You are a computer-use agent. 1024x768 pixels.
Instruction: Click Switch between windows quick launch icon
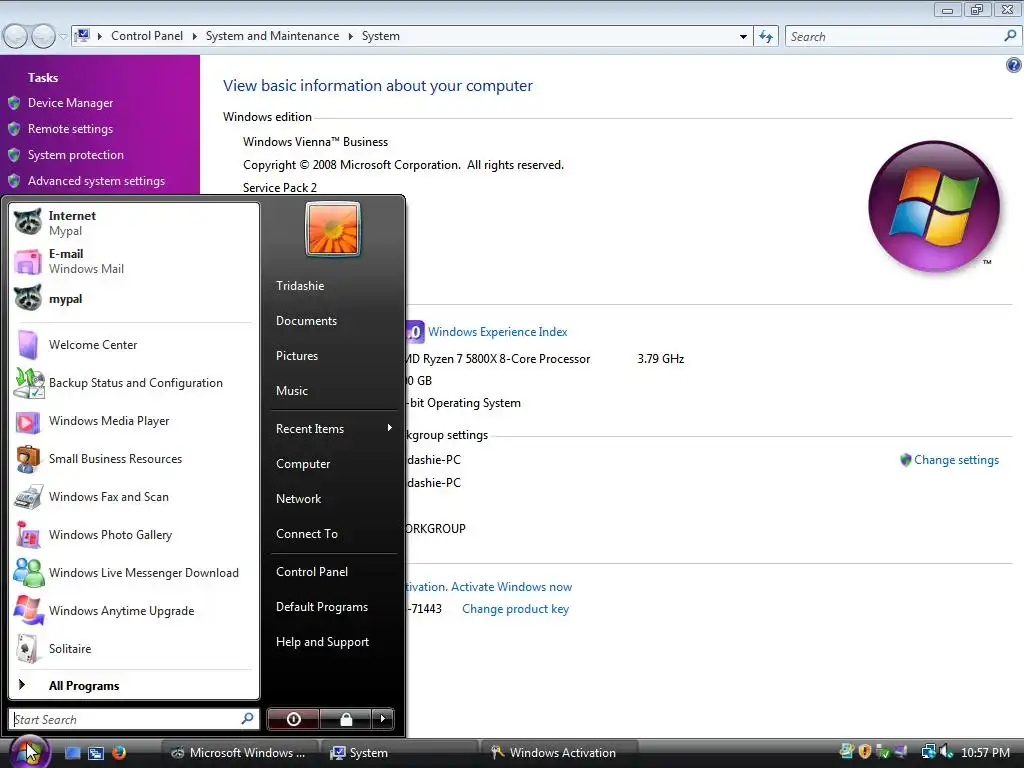pyautogui.click(x=96, y=753)
